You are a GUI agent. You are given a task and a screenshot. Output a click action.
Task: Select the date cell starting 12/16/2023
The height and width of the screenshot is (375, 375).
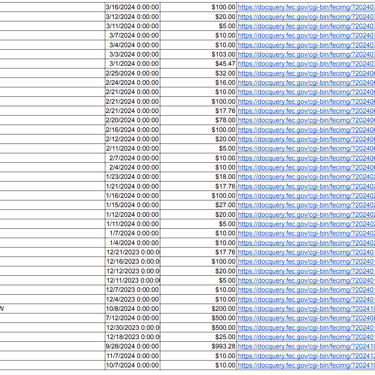(x=133, y=261)
